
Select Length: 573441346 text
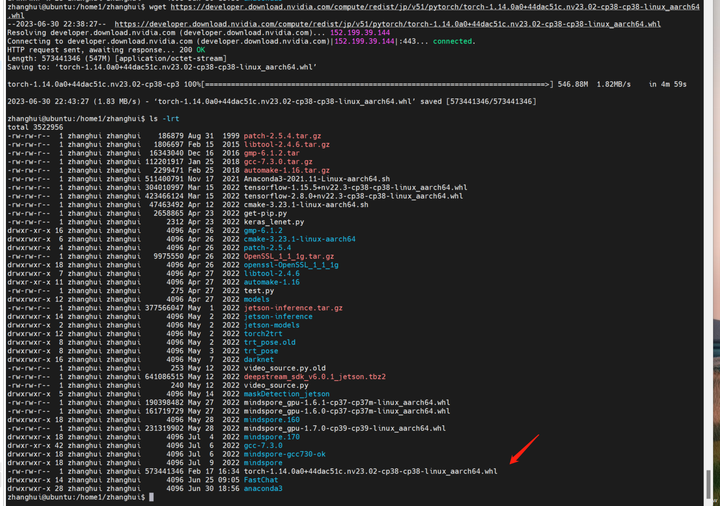pyautogui.click(x=50, y=58)
